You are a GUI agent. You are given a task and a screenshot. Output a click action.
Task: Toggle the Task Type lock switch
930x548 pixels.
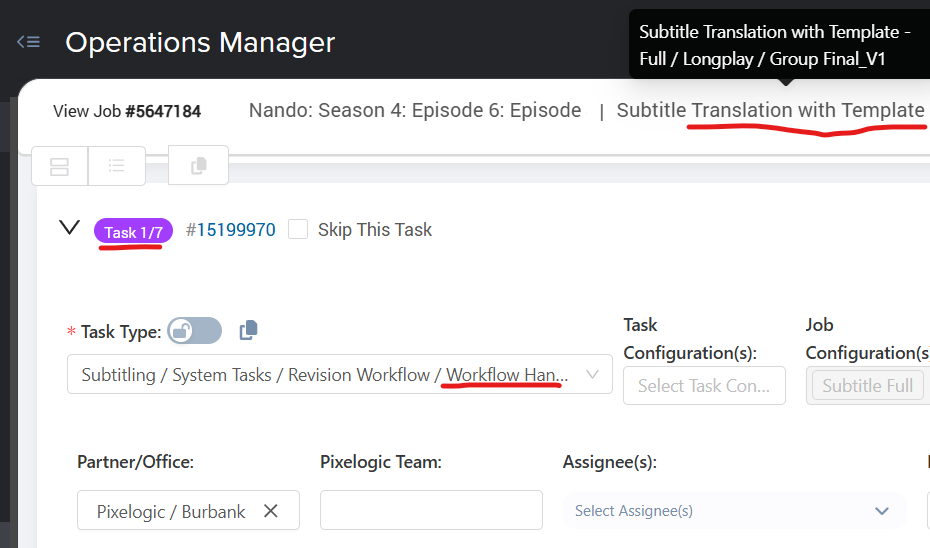coord(195,331)
